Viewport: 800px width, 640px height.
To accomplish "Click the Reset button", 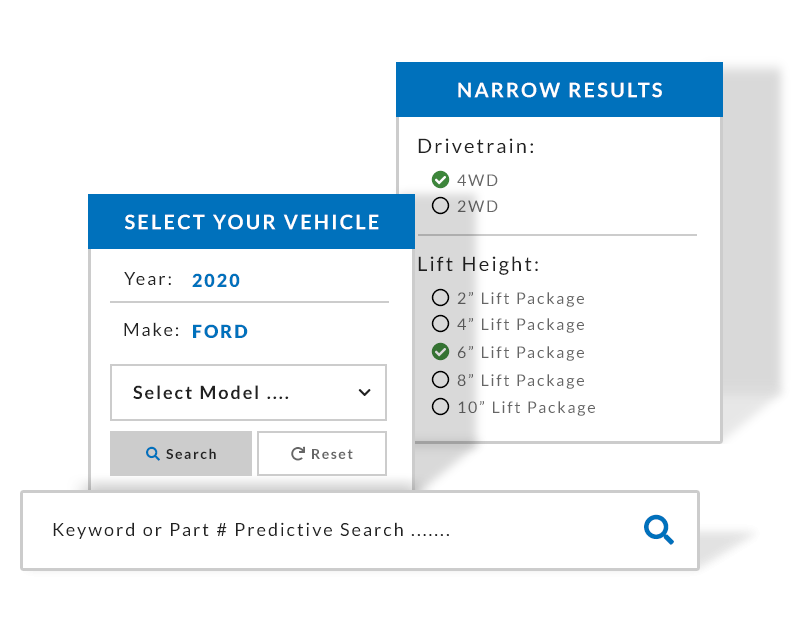I will 322,453.
